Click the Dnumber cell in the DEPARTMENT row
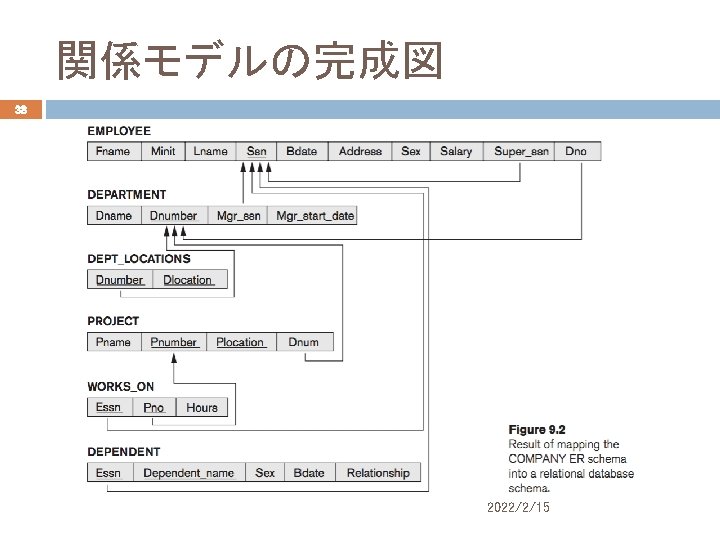The image size is (720, 540). click(x=174, y=216)
